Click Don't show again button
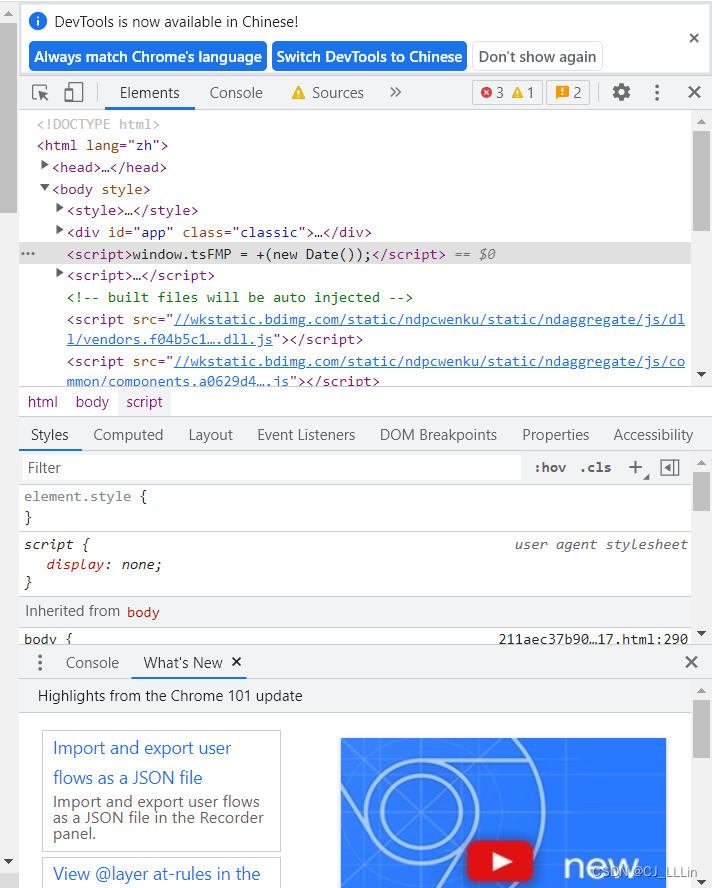Viewport: 712px width, 888px height. [x=537, y=57]
